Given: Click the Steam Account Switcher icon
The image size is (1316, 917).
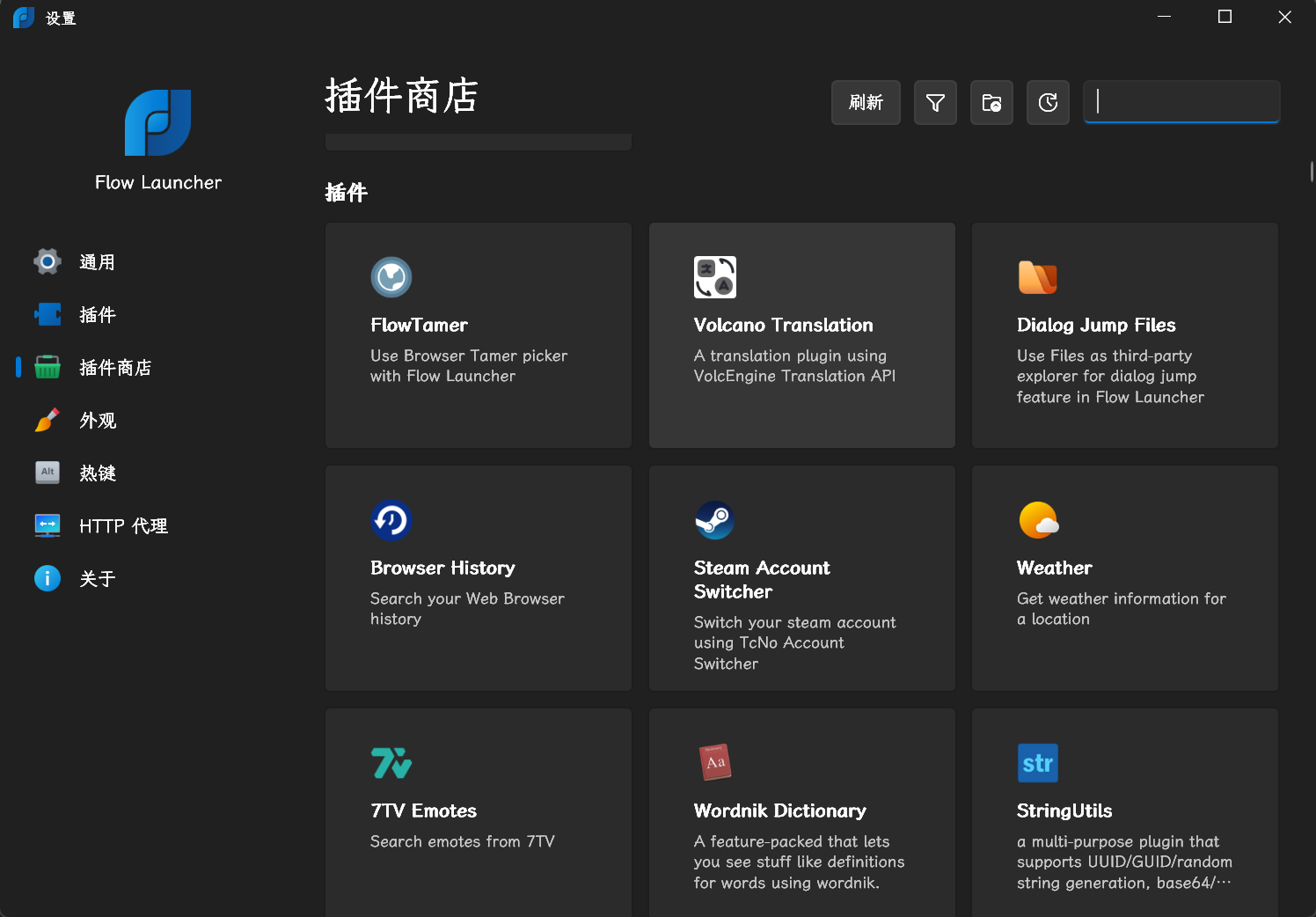Looking at the screenshot, I should pyautogui.click(x=715, y=520).
